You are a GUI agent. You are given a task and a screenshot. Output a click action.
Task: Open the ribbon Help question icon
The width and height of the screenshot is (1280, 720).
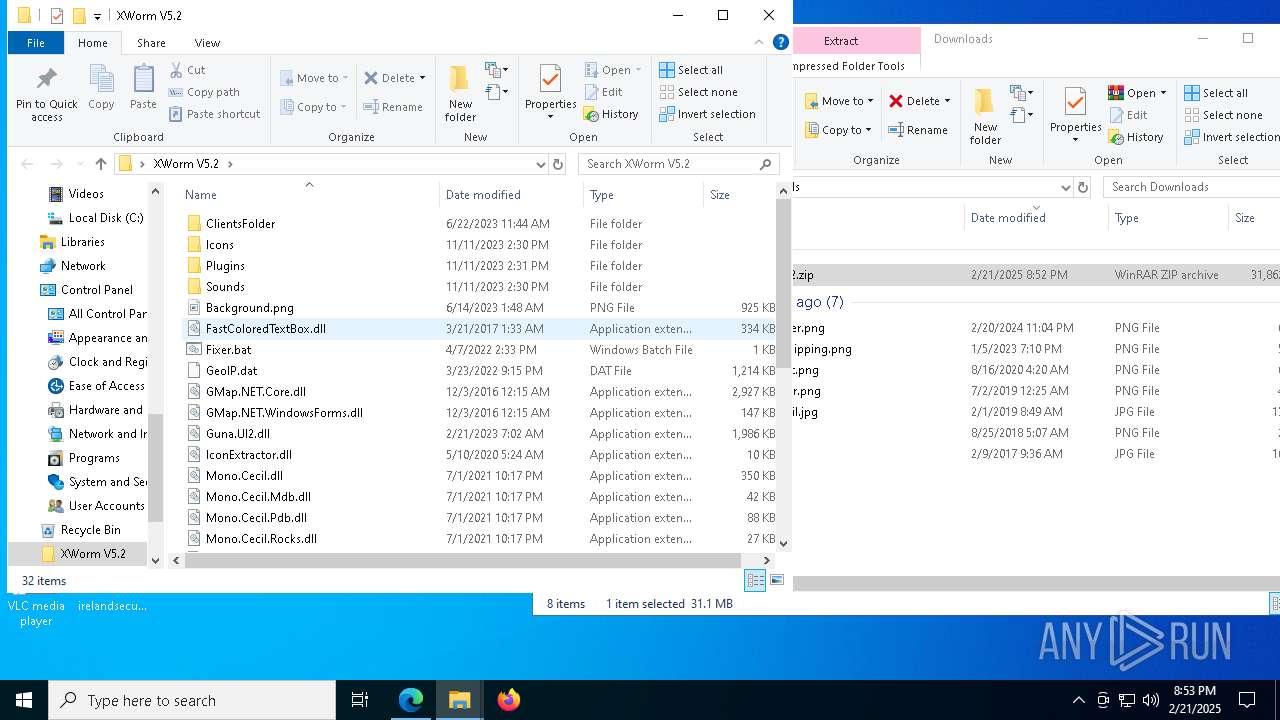(781, 42)
